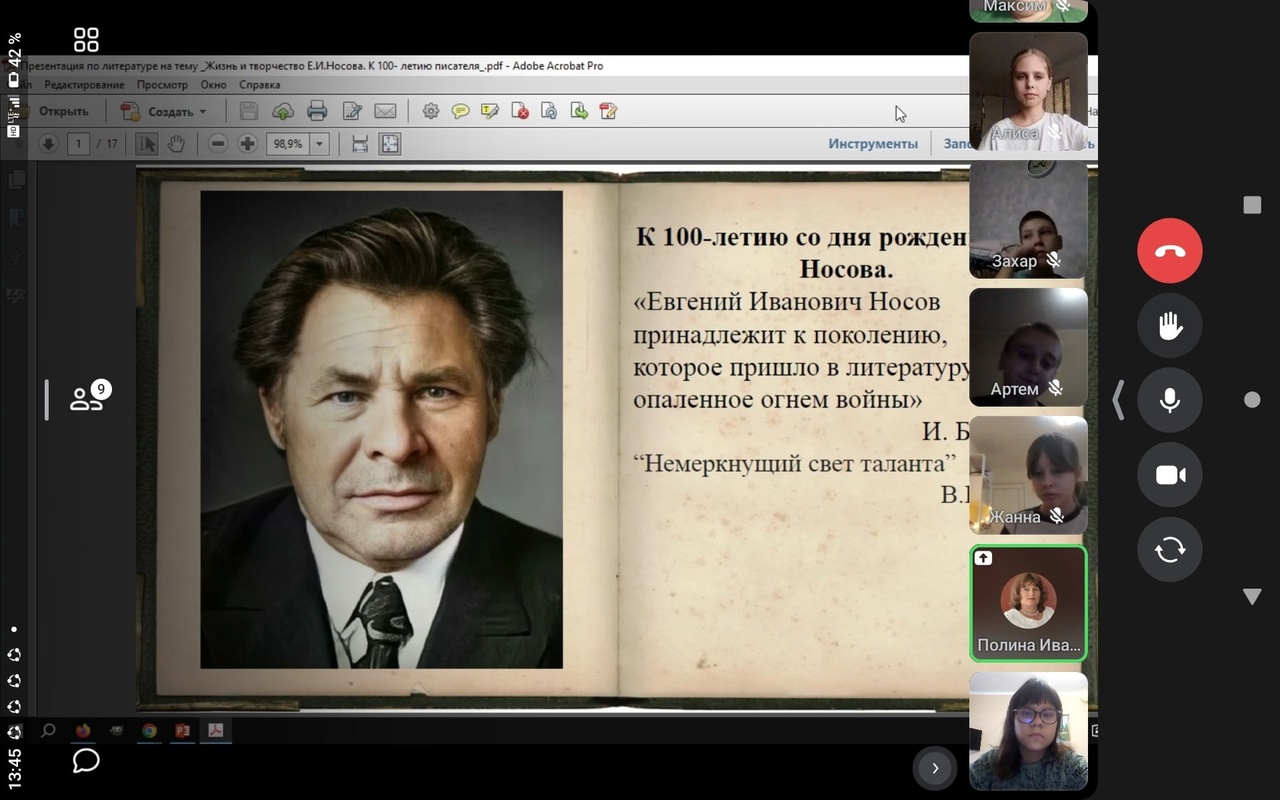Viewport: 1280px width, 800px height.
Task: End the call with the red hang-up button
Action: [1170, 251]
